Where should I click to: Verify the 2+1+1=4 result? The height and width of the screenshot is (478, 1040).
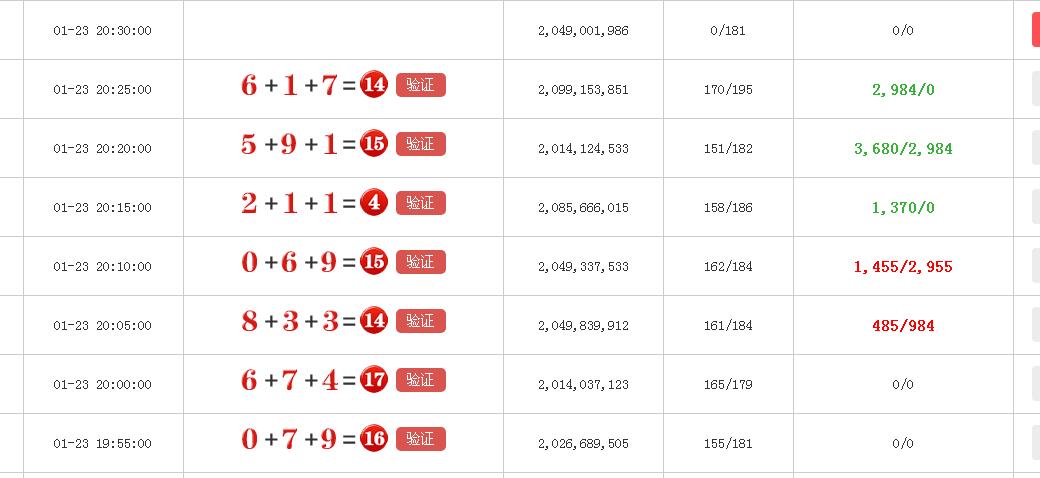[421, 203]
